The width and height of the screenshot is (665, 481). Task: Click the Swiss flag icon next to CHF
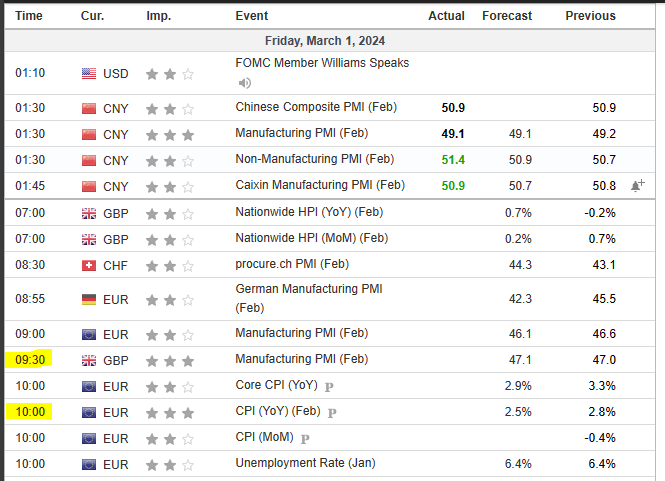point(89,265)
